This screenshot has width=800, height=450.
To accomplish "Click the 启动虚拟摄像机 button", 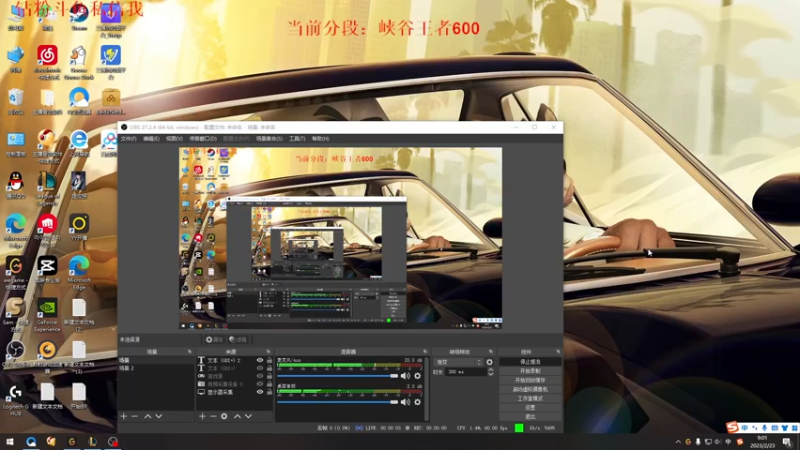I will click(530, 389).
